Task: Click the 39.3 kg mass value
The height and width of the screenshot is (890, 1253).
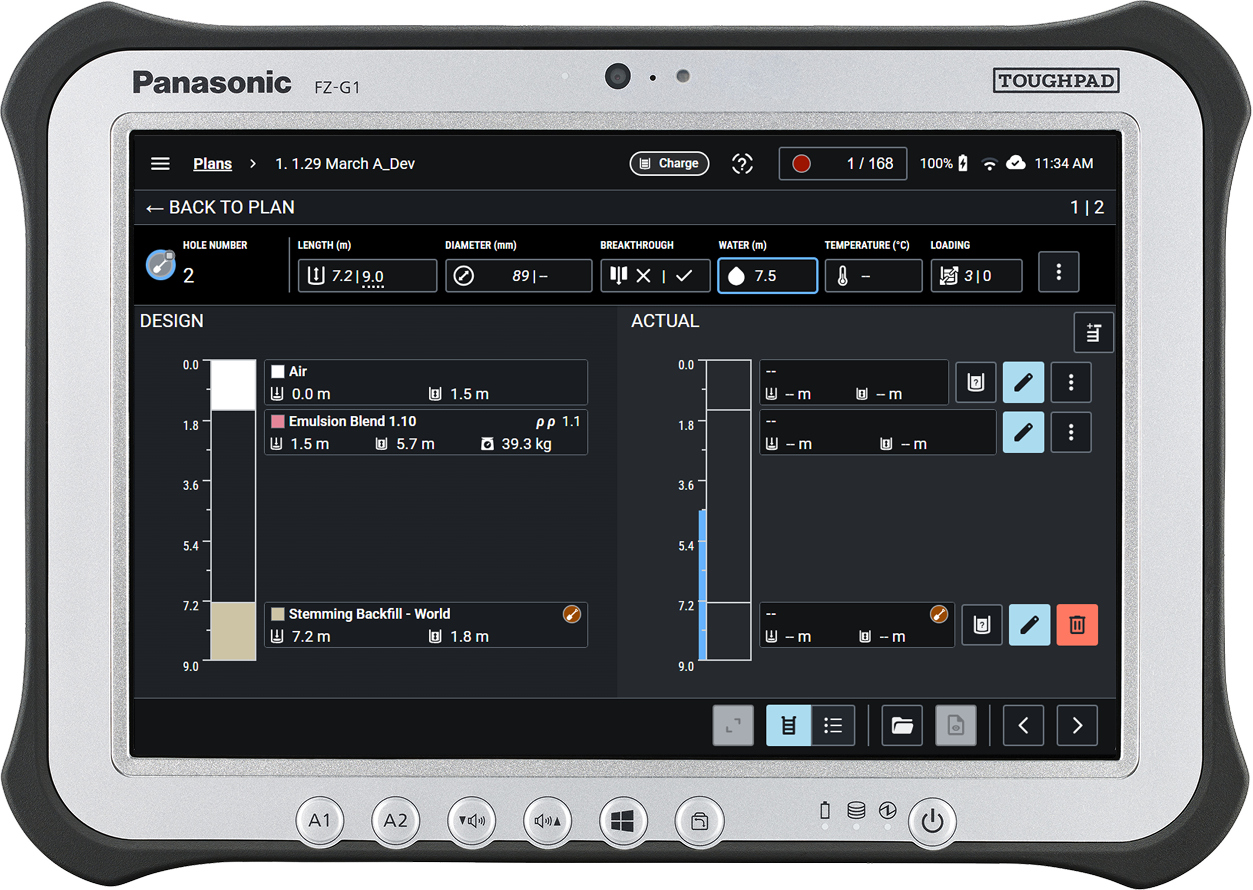Action: [x=526, y=444]
